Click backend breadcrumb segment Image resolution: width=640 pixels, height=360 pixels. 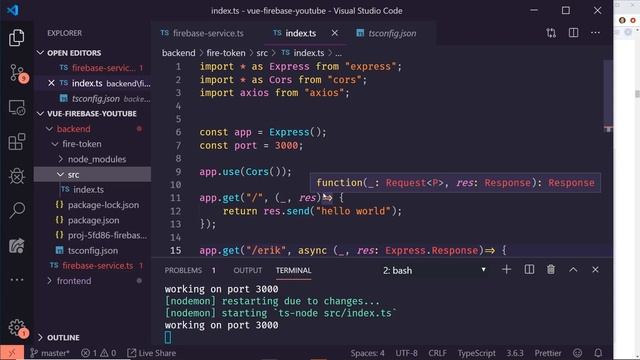tap(178, 53)
